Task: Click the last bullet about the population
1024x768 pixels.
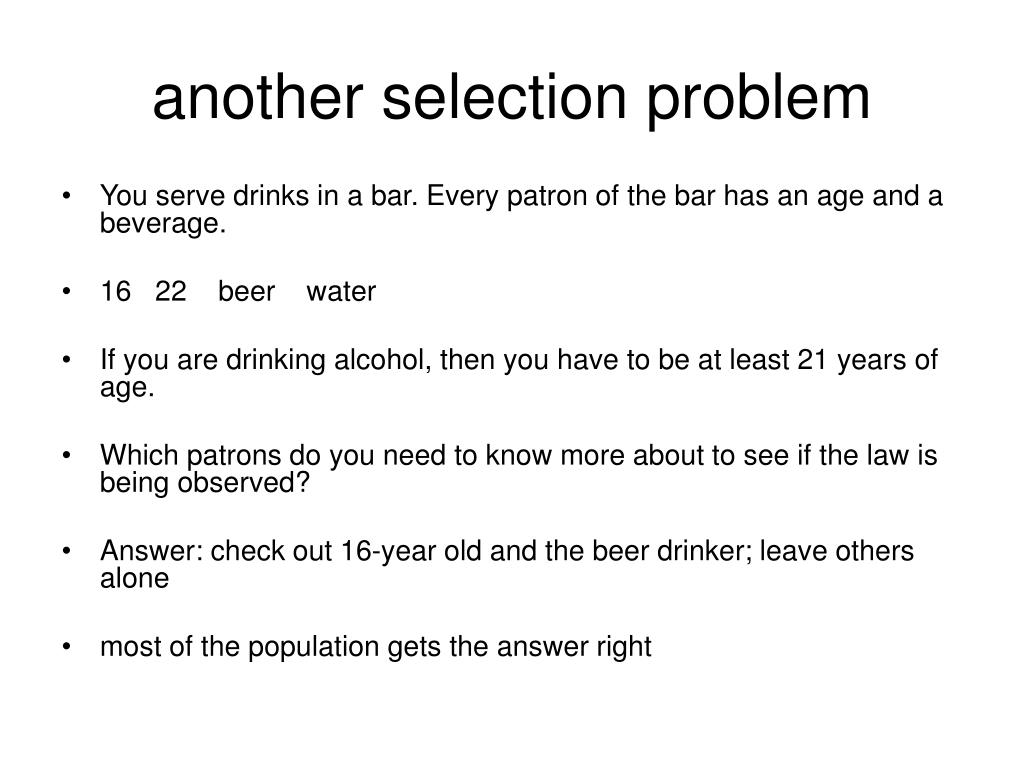Action: pos(376,648)
